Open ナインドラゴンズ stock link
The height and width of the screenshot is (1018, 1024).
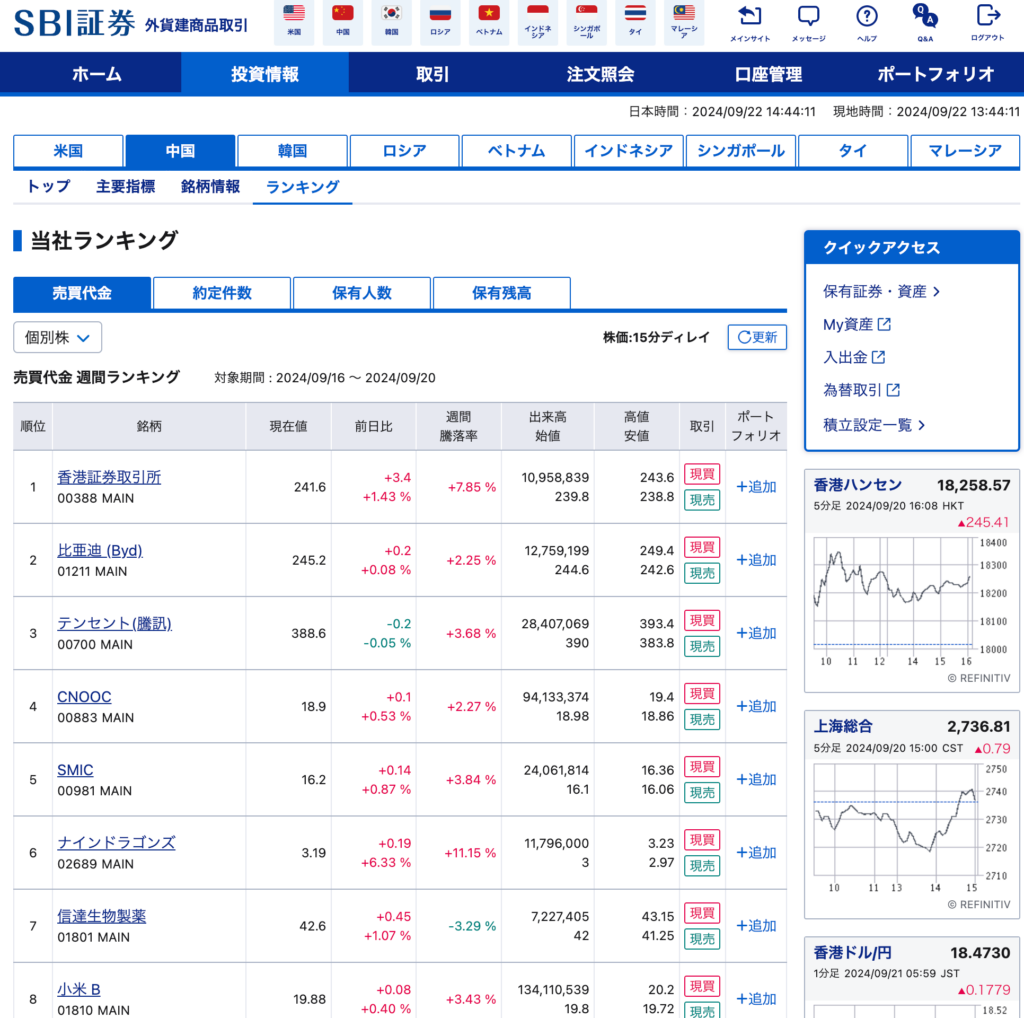pyautogui.click(x=116, y=843)
